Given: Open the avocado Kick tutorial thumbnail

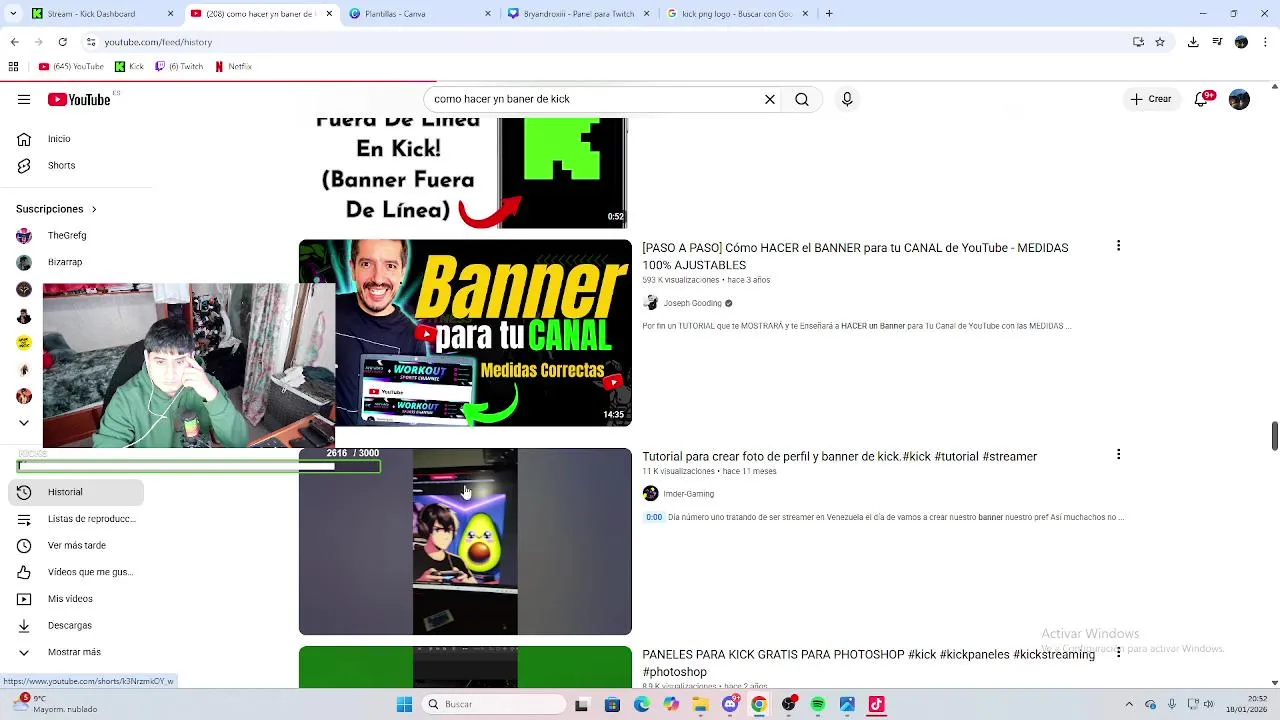Looking at the screenshot, I should tap(465, 541).
